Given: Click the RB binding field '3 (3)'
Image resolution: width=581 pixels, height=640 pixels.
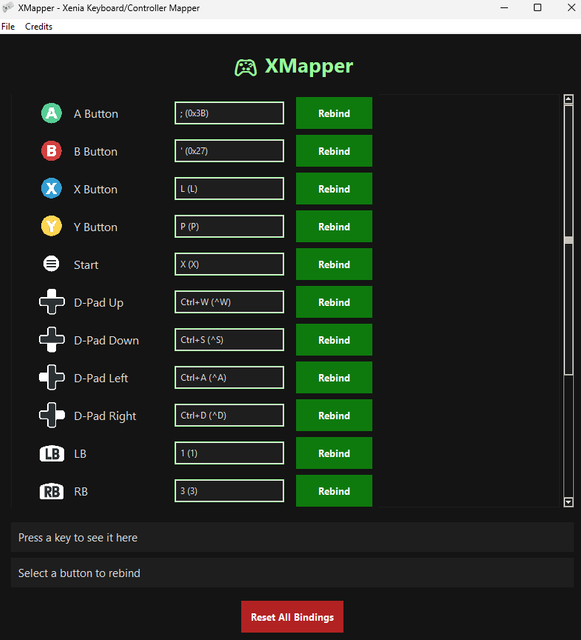Looking at the screenshot, I should click(229, 491).
